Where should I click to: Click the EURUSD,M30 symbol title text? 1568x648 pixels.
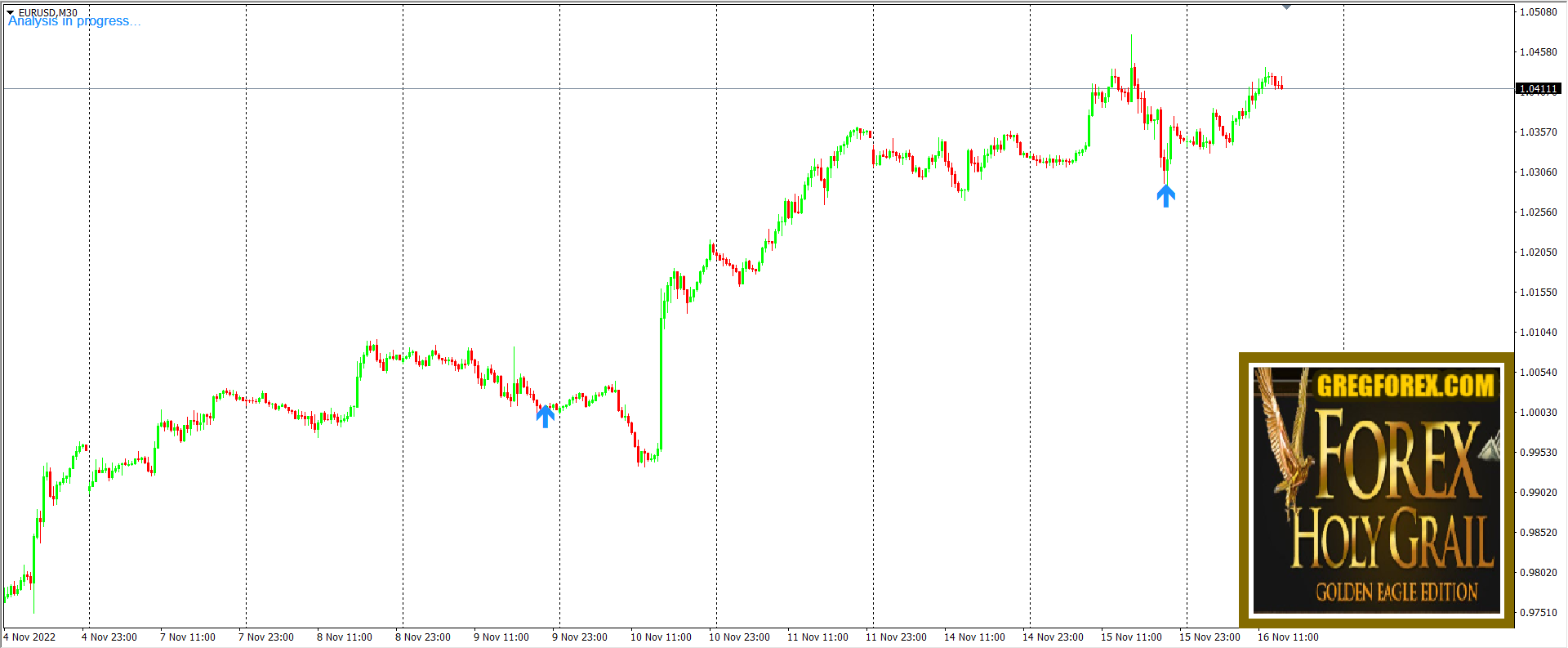coord(48,12)
